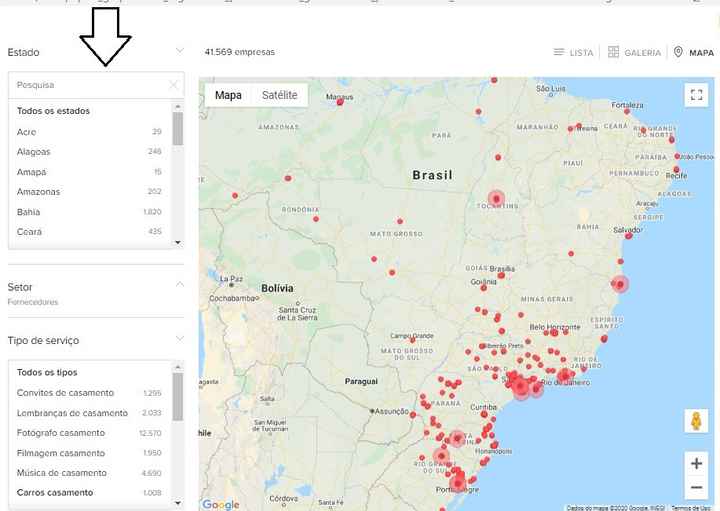Screen dimensions: 720x511
Task: Click the Street View pegman icon
Action: click(697, 421)
